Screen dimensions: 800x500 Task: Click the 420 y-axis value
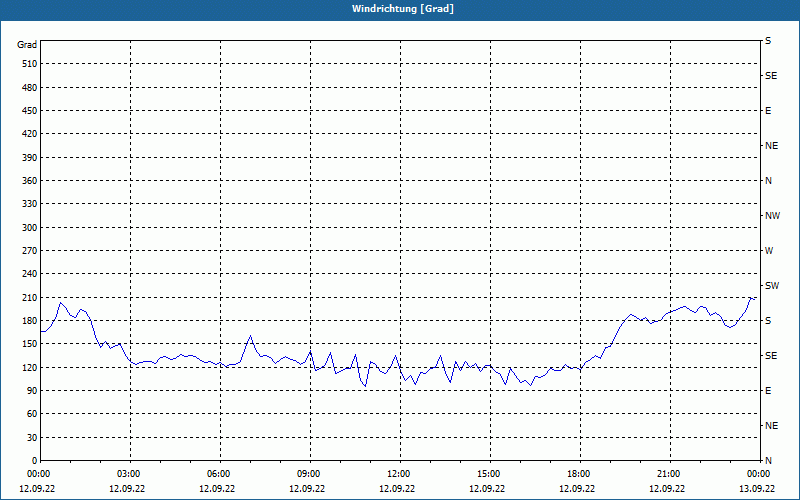[x=30, y=134]
